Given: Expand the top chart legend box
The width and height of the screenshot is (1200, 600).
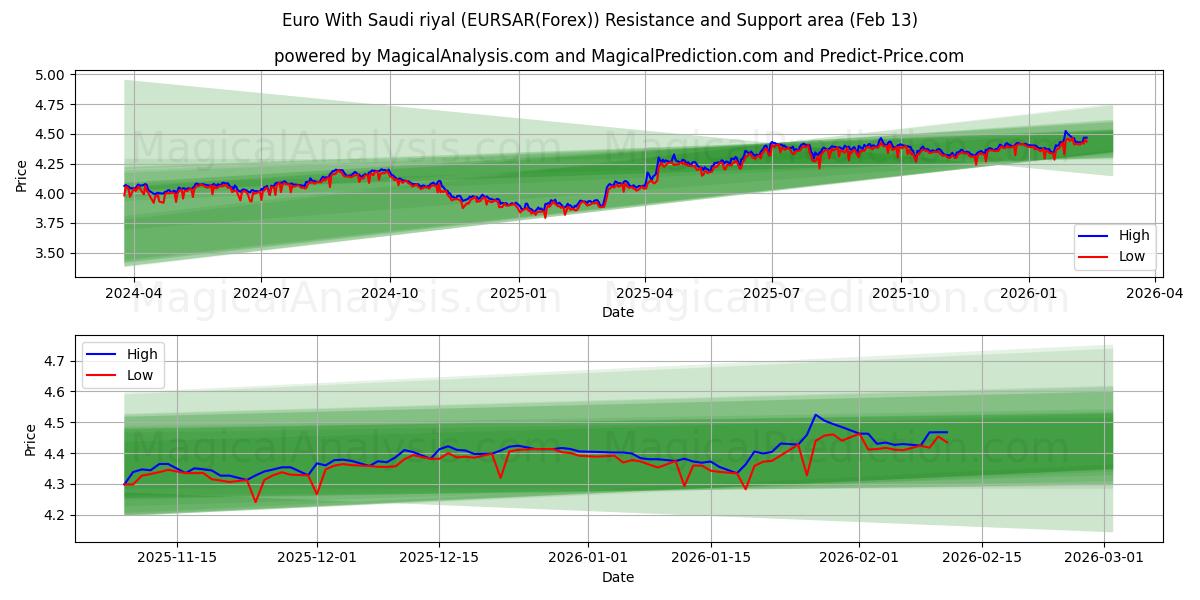Looking at the screenshot, I should (x=1116, y=245).
